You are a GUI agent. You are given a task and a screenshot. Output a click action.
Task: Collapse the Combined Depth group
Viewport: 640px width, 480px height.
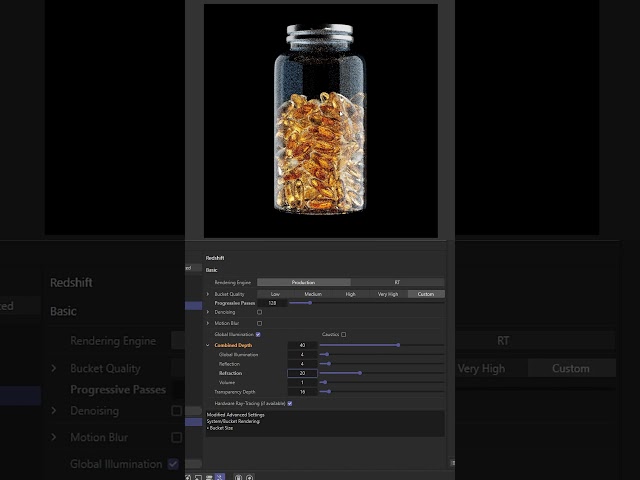208,345
